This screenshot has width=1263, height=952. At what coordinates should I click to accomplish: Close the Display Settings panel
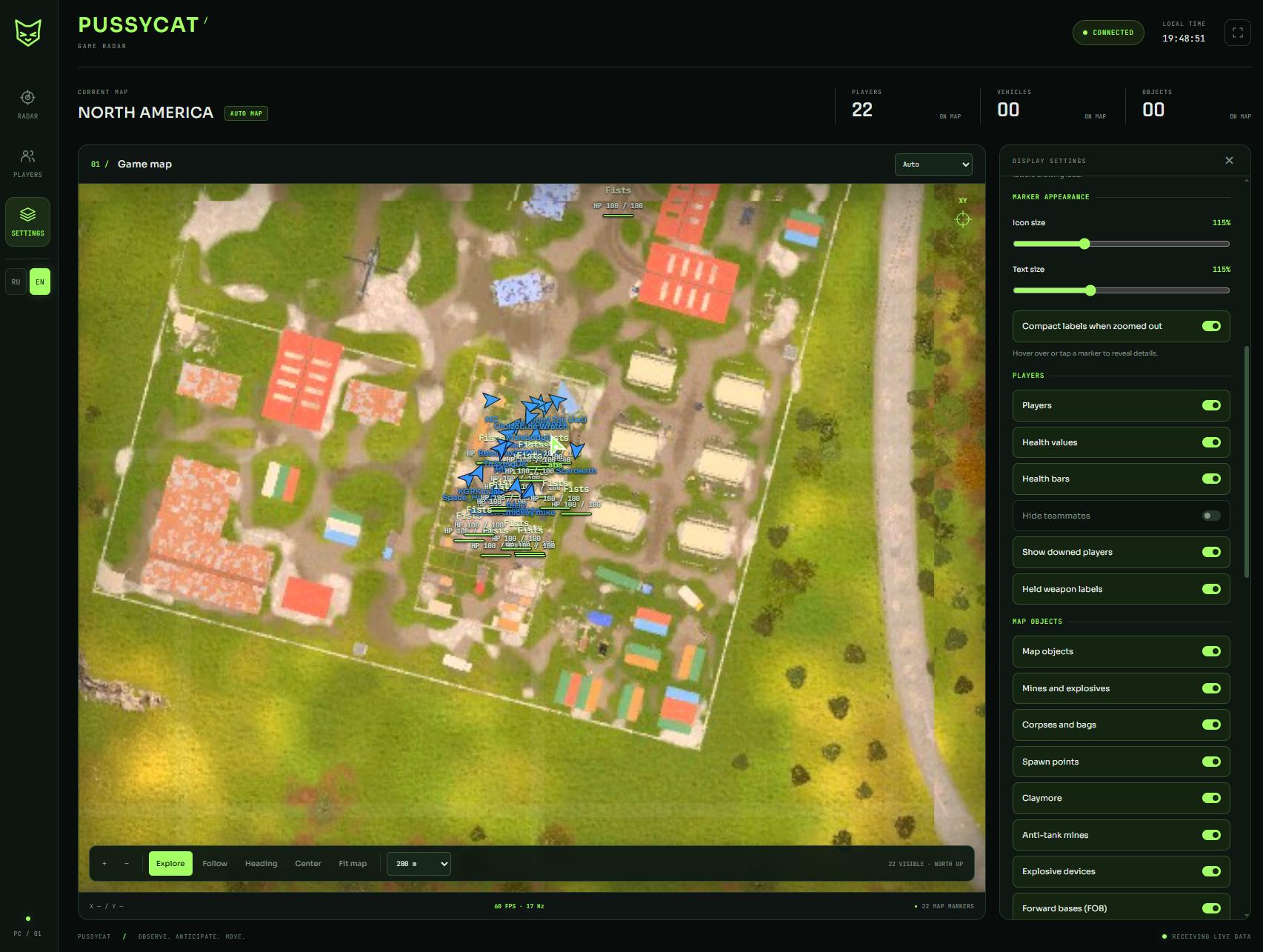(x=1229, y=160)
